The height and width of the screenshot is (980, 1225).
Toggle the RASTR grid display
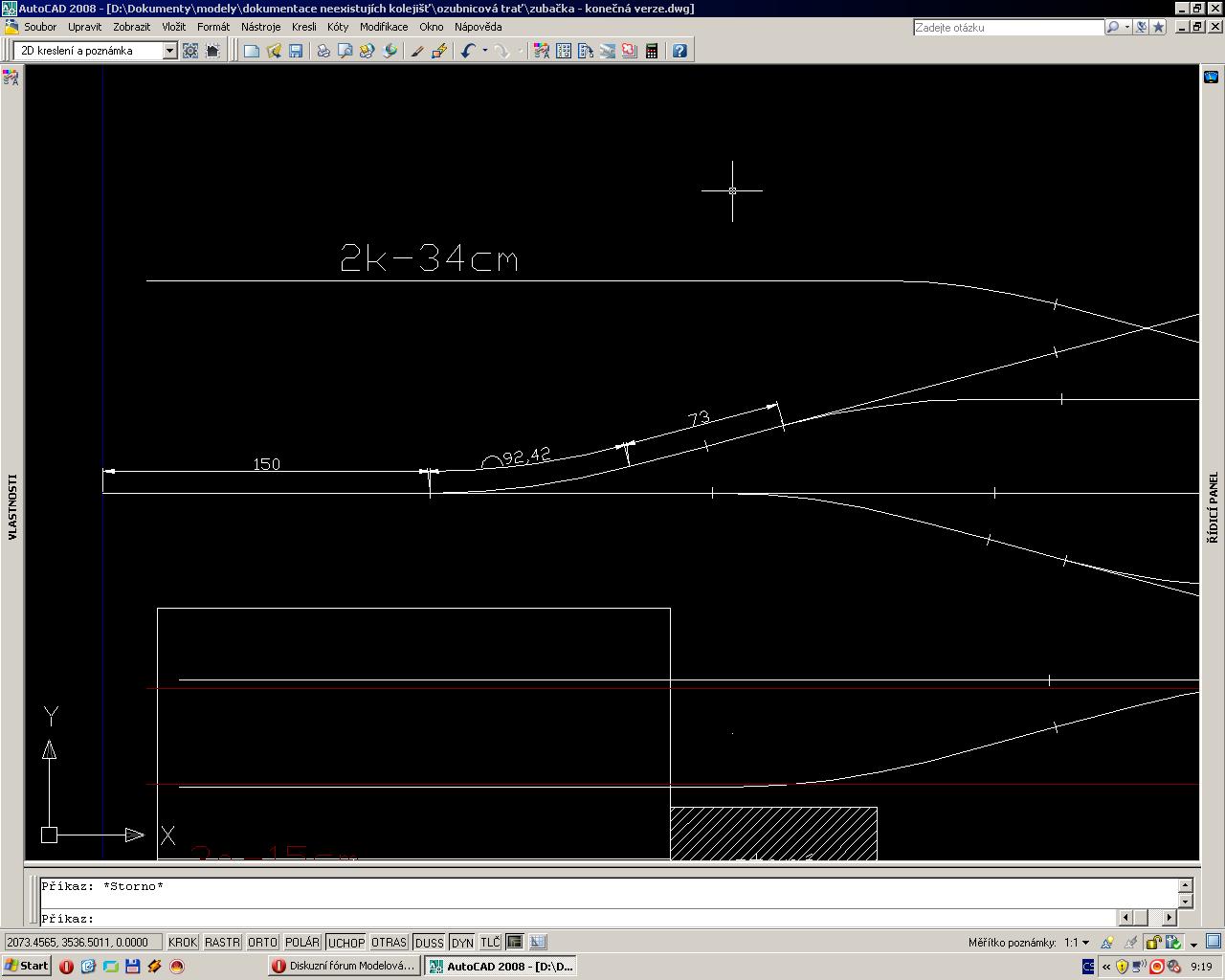(222, 943)
